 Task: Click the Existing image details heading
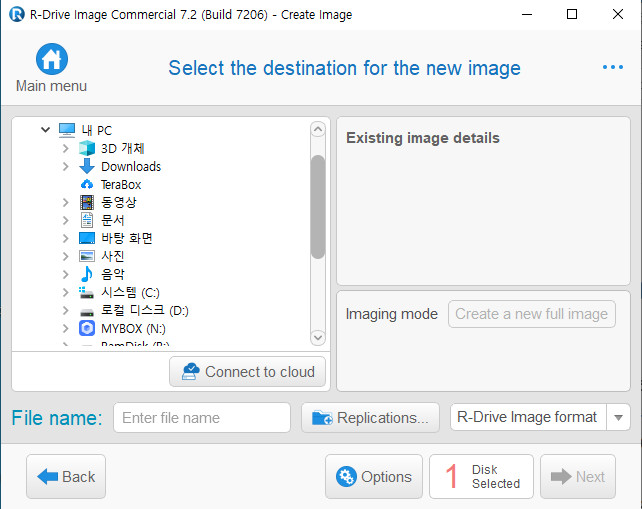coord(423,138)
